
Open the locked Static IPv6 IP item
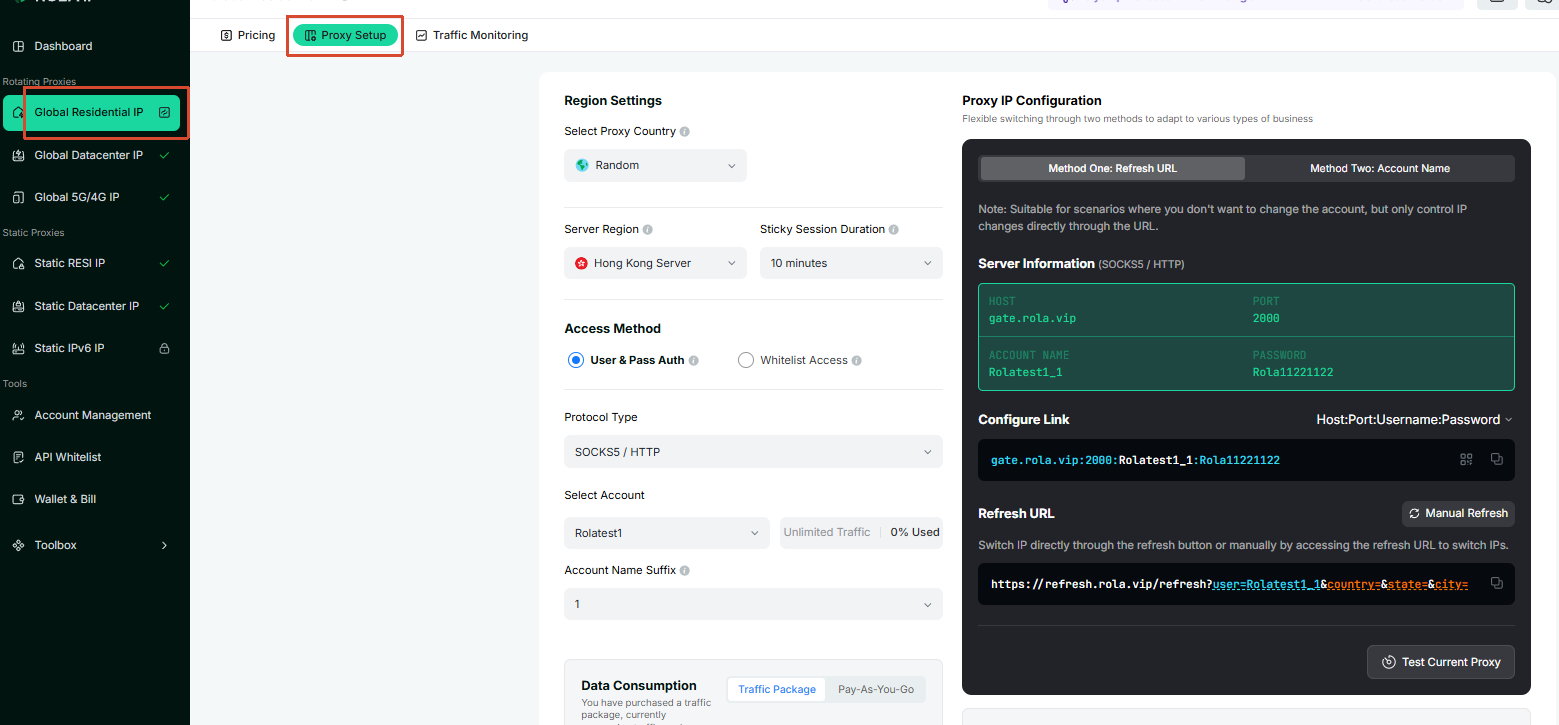tap(92, 348)
